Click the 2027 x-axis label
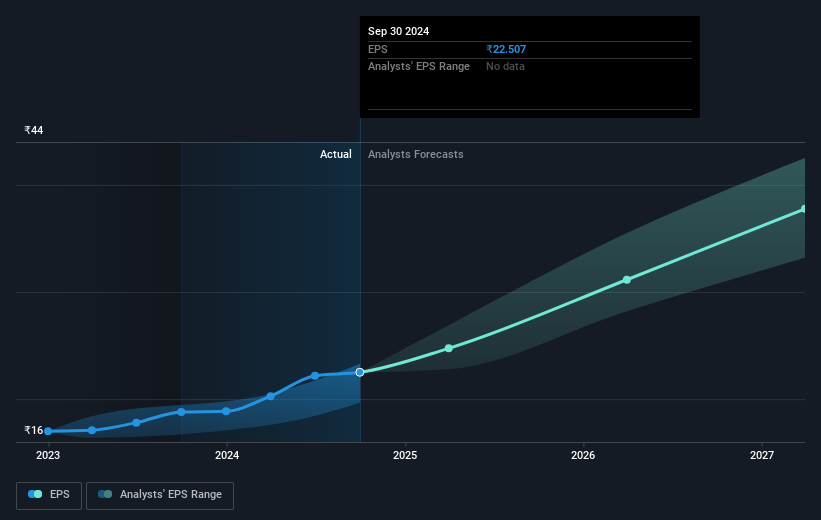Viewport: 821px width, 520px height. (762, 455)
